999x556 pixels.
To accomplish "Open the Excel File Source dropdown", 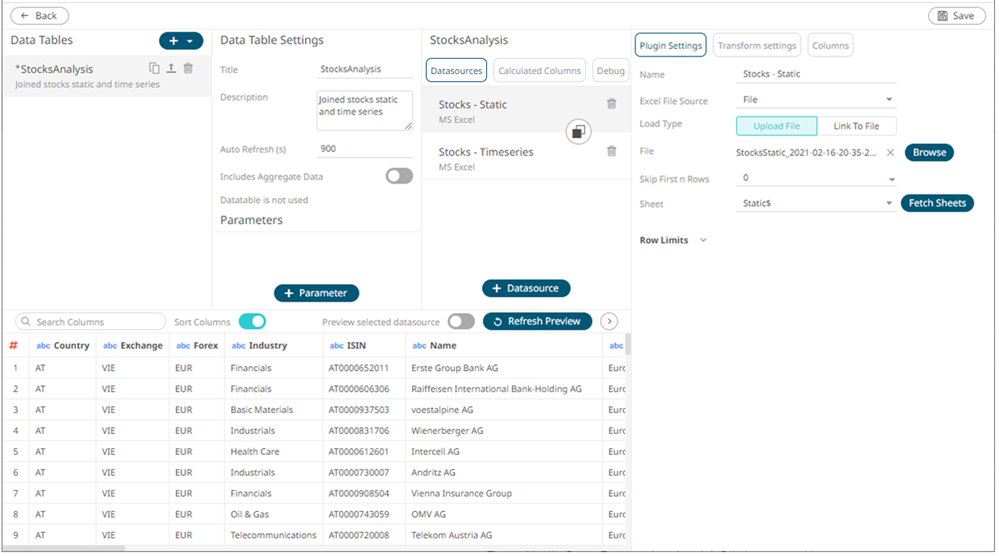I will click(x=889, y=100).
